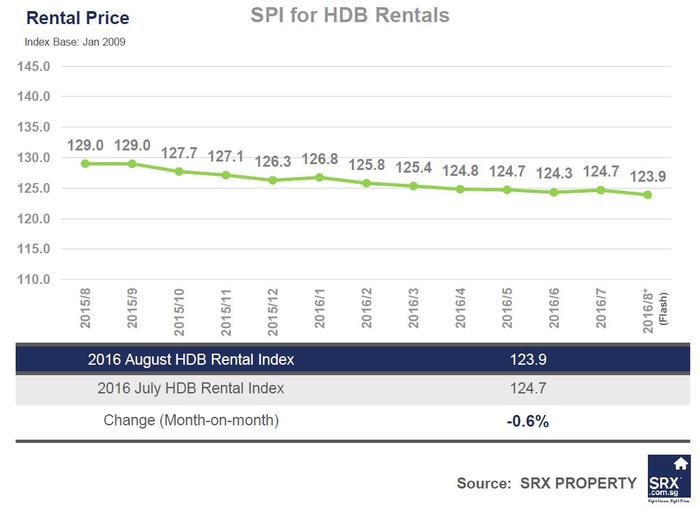Click the 'Rental Price' heading
Screen dimensions: 700x510
78,18
